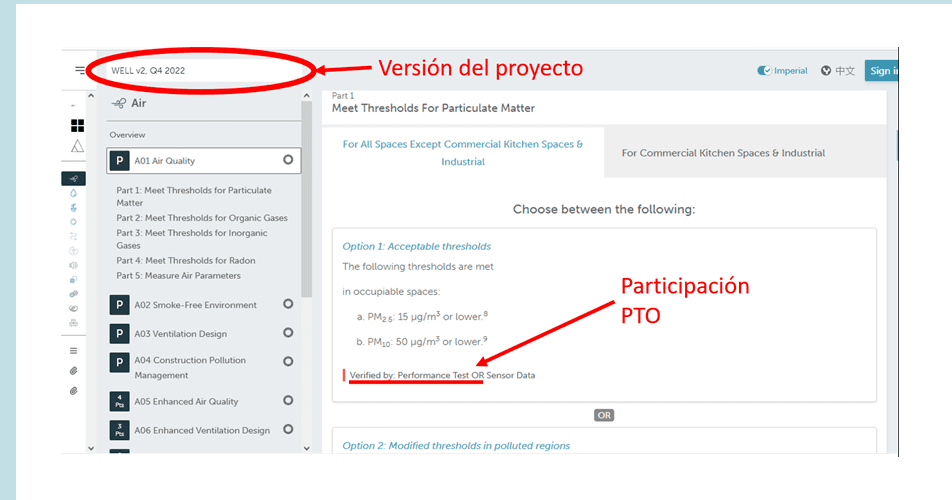Toggle the status circle for A03 Ventilation Design
Image resolution: width=952 pixels, height=500 pixels.
(288, 333)
